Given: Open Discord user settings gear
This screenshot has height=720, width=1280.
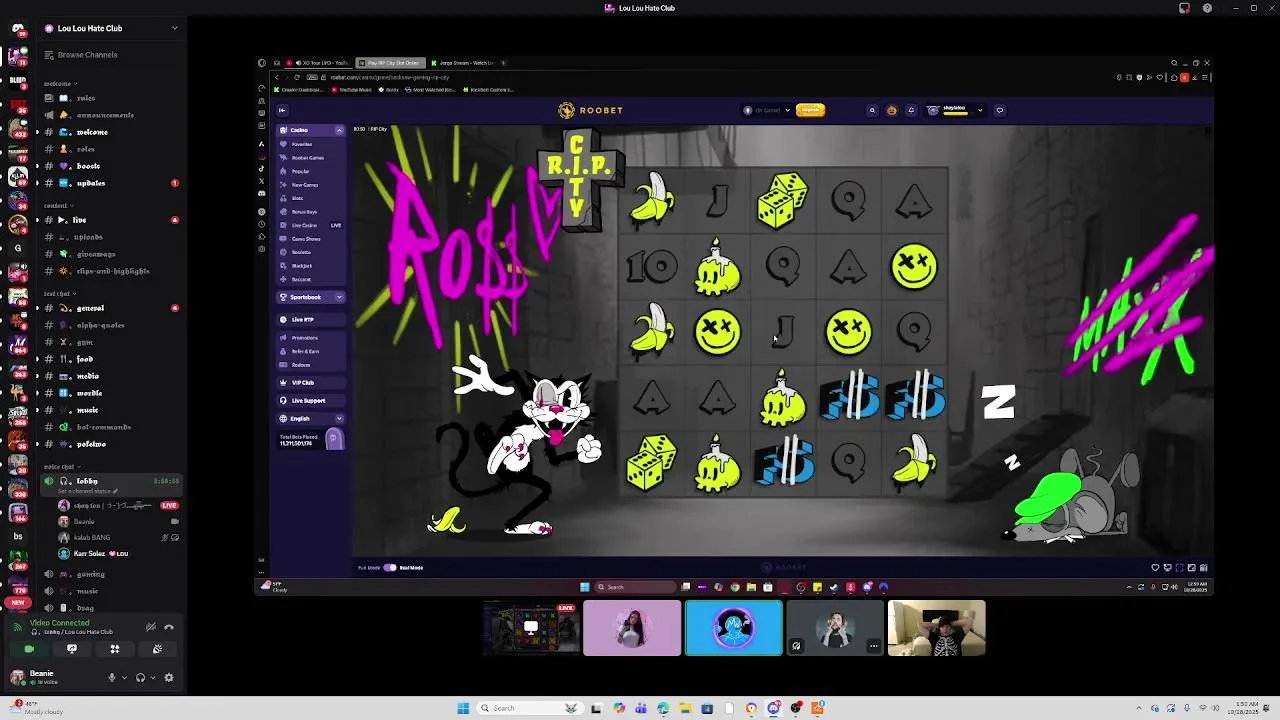Looking at the screenshot, I should coord(169,677).
